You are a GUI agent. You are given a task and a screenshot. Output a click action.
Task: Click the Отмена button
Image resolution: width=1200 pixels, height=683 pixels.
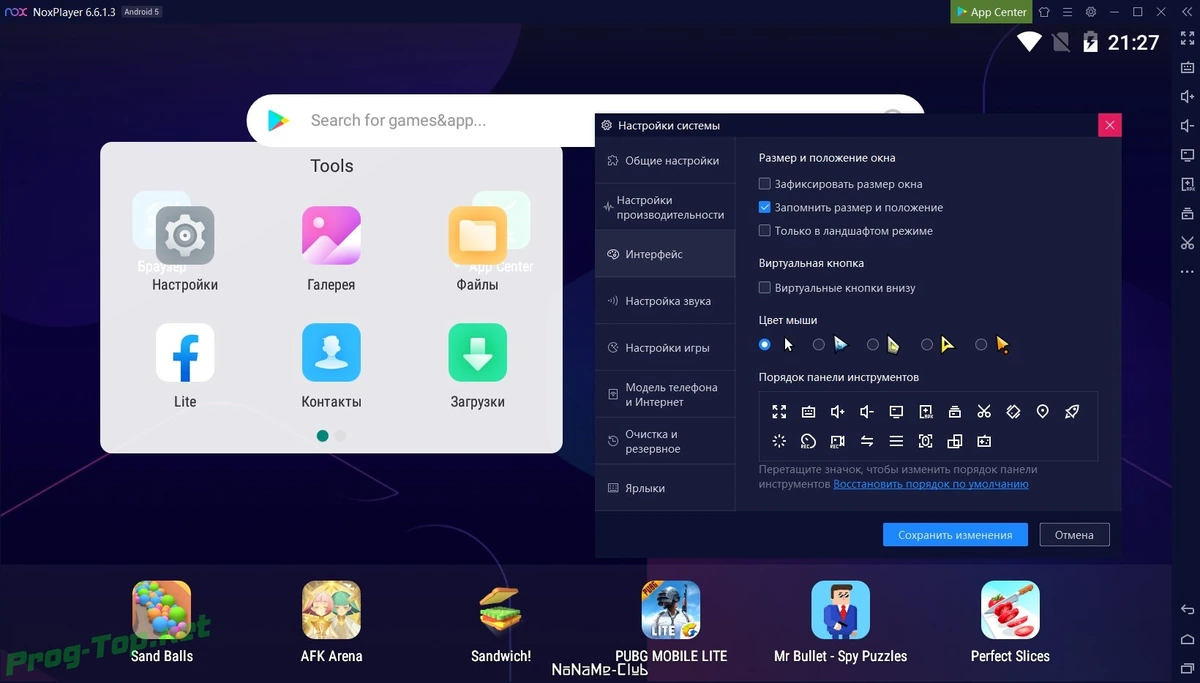click(x=1074, y=534)
